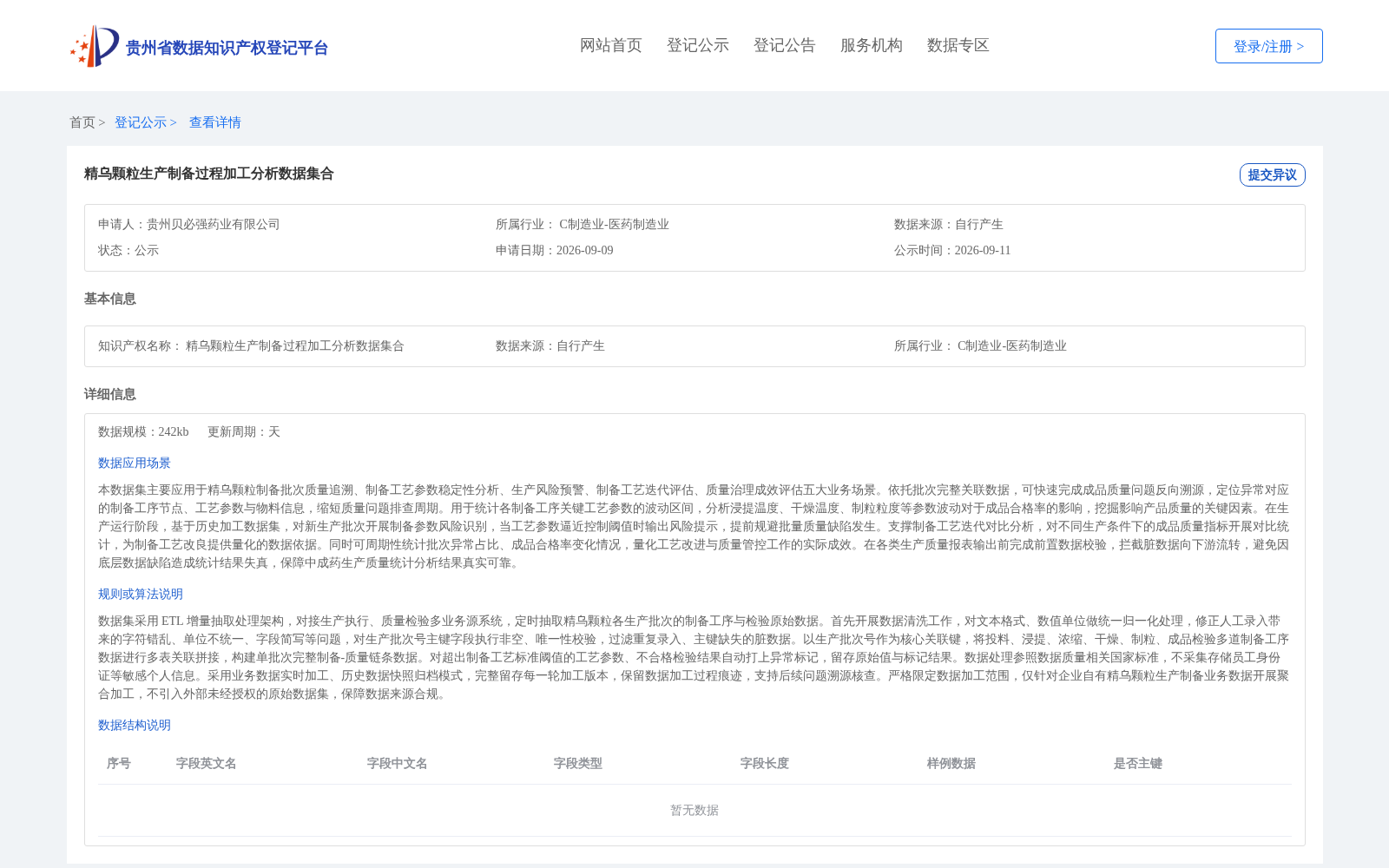Click 查看详情 breadcrumb
This screenshot has height=868, width=1389.
coord(215,122)
